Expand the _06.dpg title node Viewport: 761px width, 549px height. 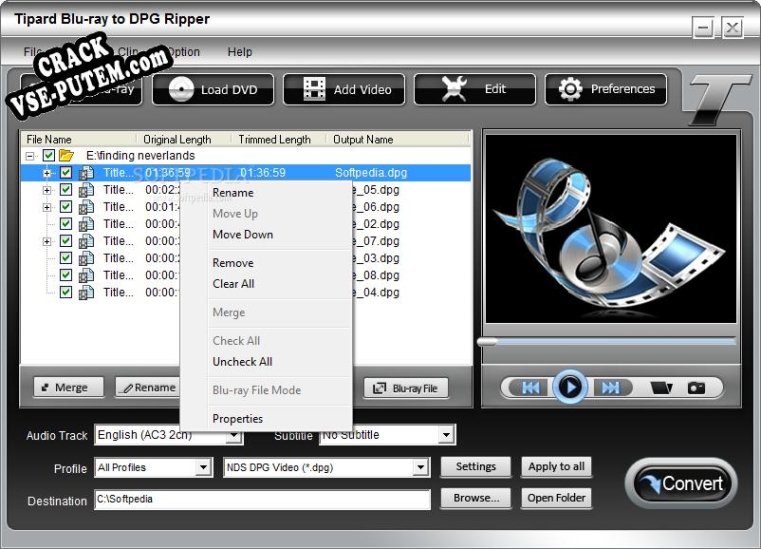47,207
